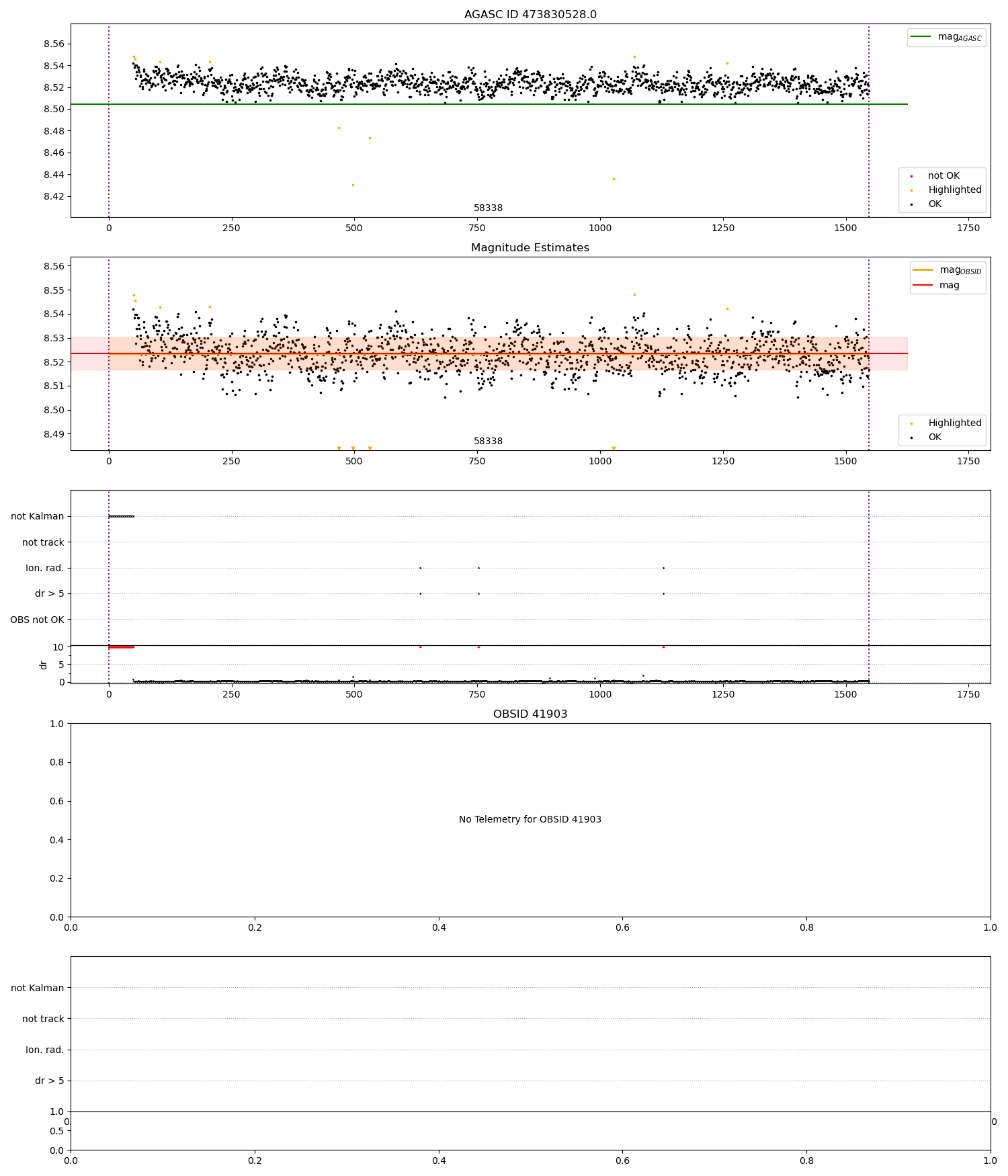This screenshot has width=1008, height=1176.
Task: Click the "OBSID 41903" title above the empty plot
Action: [530, 714]
